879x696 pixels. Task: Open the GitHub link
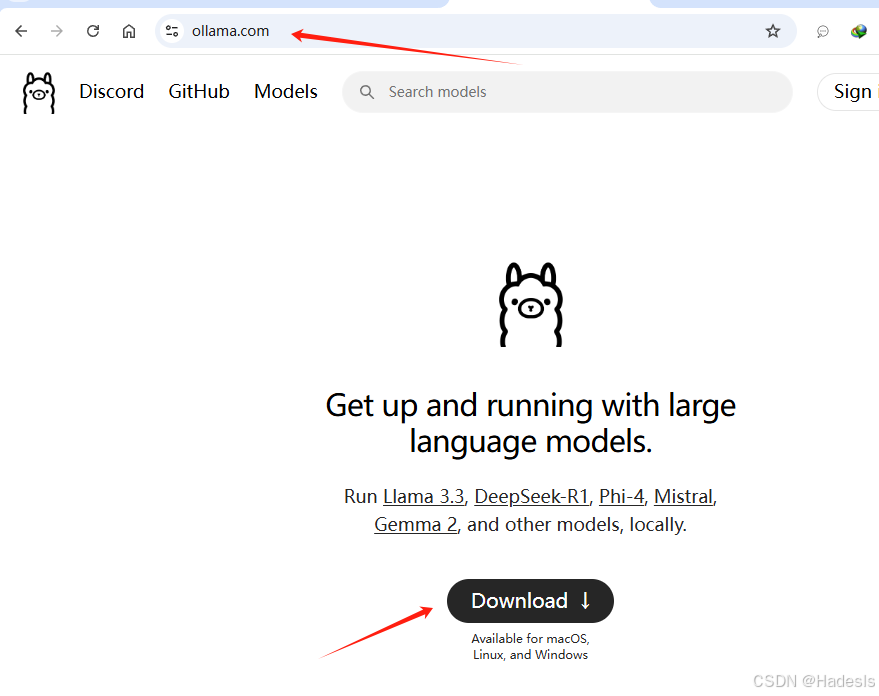(199, 91)
